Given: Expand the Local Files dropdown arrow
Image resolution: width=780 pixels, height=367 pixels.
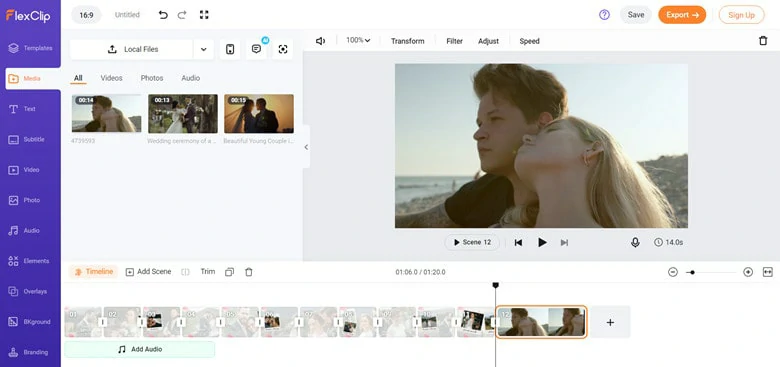Looking at the screenshot, I should pyautogui.click(x=203, y=49).
